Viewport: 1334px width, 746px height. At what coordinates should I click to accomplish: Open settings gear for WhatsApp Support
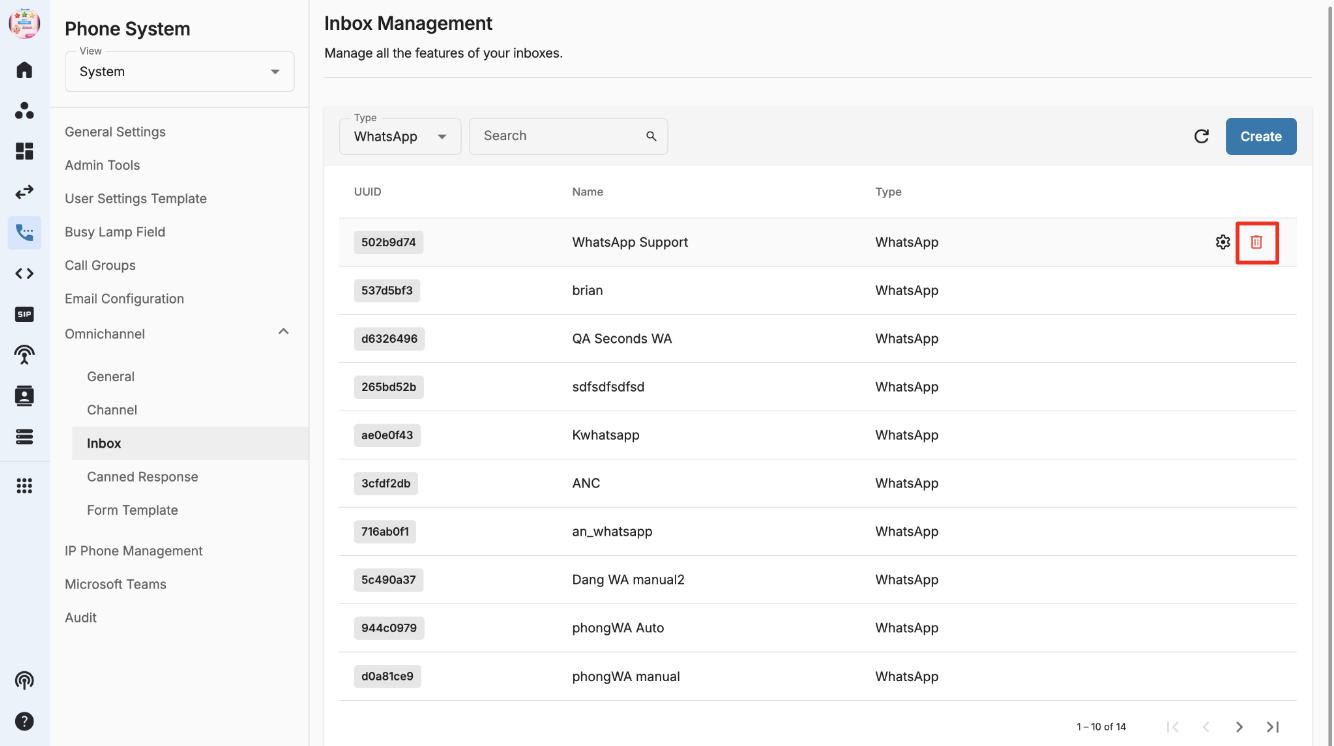coord(1223,242)
